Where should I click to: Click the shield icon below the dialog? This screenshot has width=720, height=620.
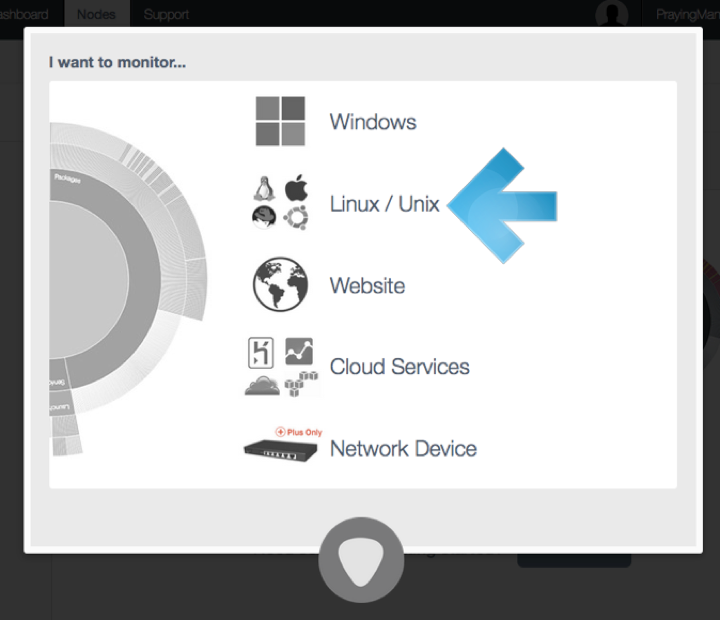click(x=361, y=563)
